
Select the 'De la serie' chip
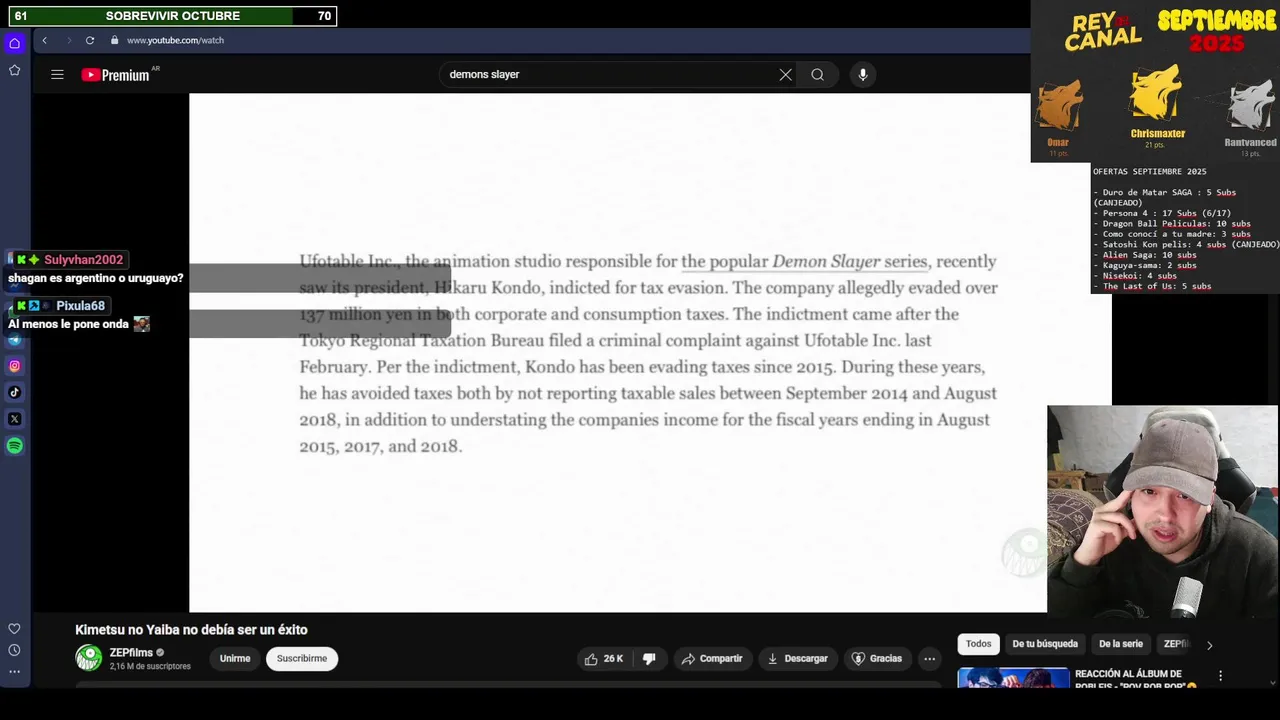coord(1121,644)
